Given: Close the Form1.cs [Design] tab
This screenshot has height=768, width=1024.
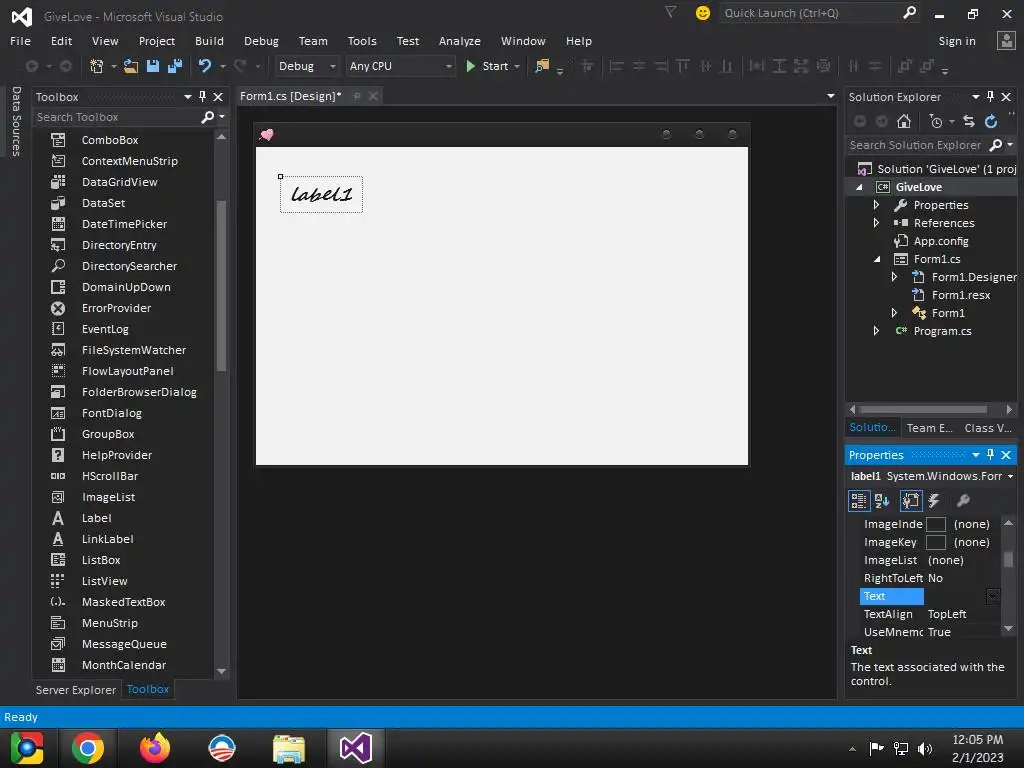Looking at the screenshot, I should 373,96.
